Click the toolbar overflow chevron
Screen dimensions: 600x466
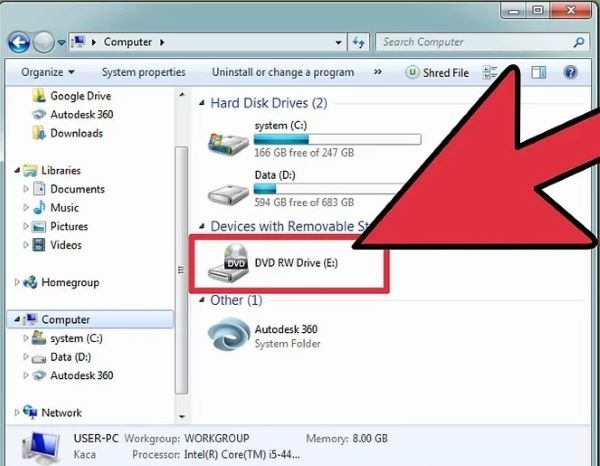click(x=378, y=73)
